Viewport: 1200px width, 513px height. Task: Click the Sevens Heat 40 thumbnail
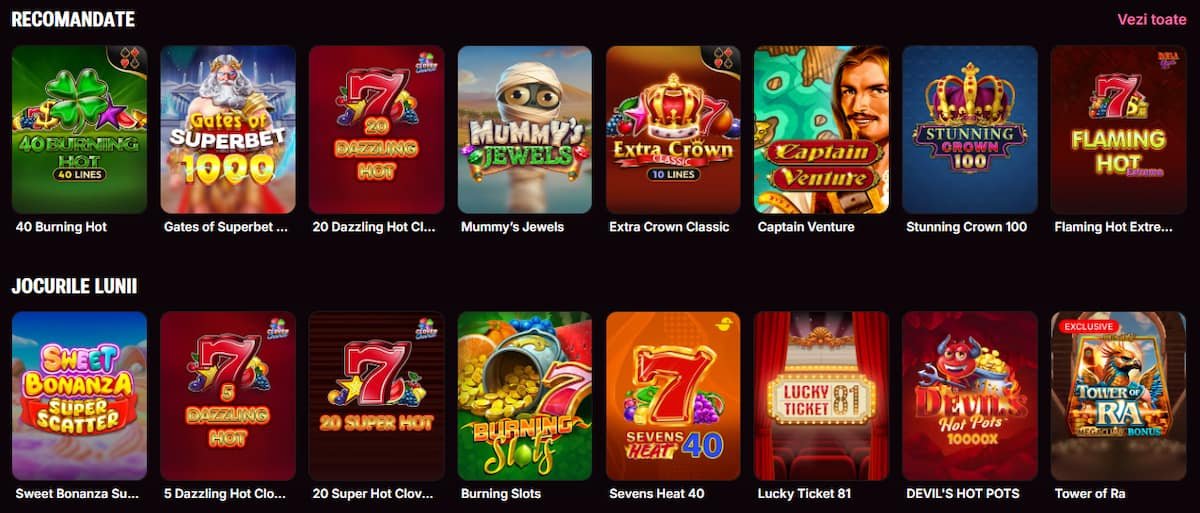(x=673, y=396)
